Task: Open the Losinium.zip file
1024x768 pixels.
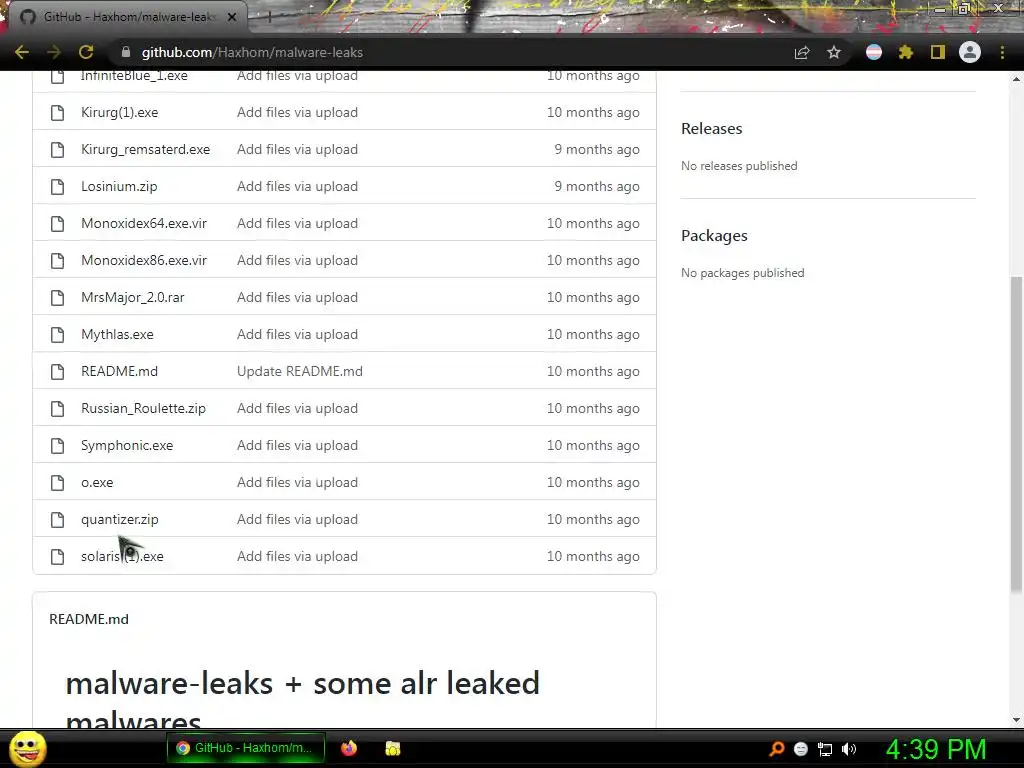Action: (119, 187)
